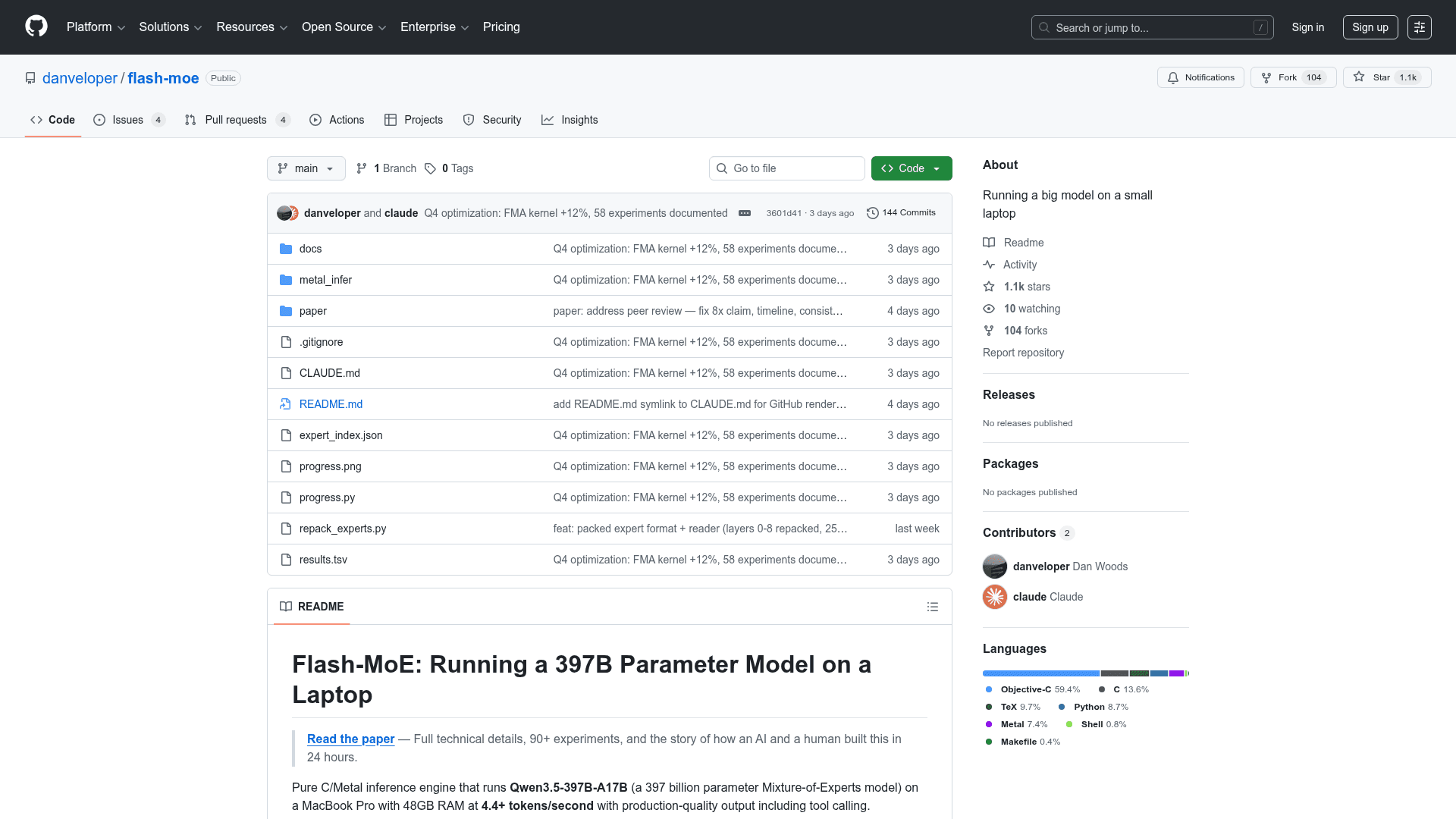Click the Objective-C segment of language bar
This screenshot has width=1456, height=819.
[x=1040, y=673]
